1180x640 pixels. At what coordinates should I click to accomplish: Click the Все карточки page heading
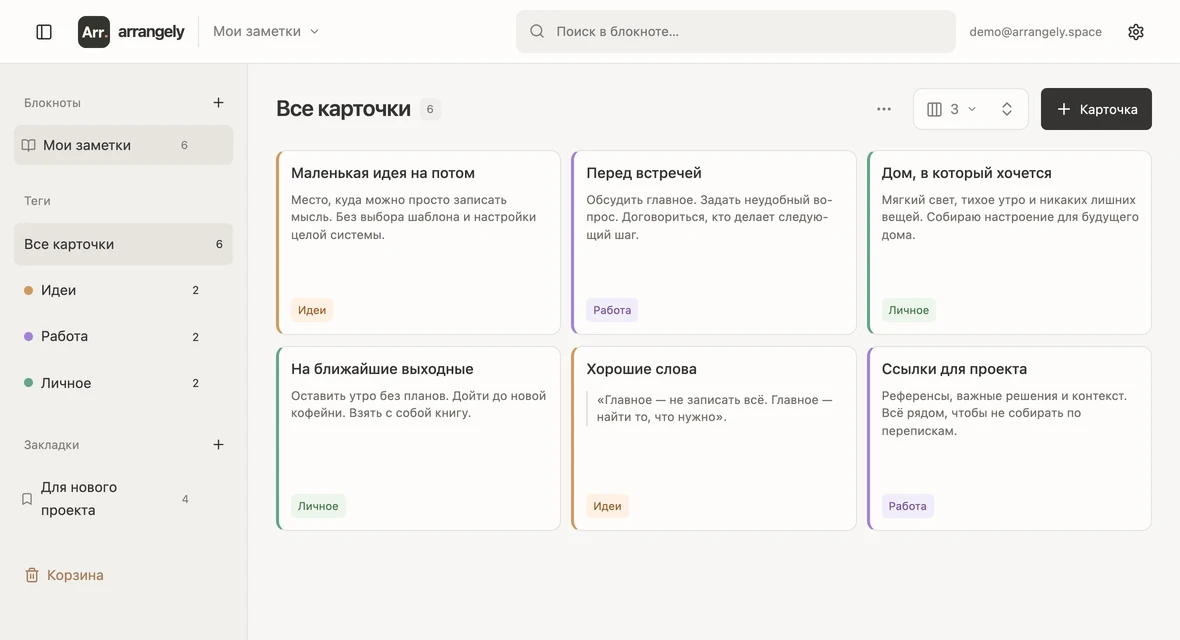coord(343,109)
